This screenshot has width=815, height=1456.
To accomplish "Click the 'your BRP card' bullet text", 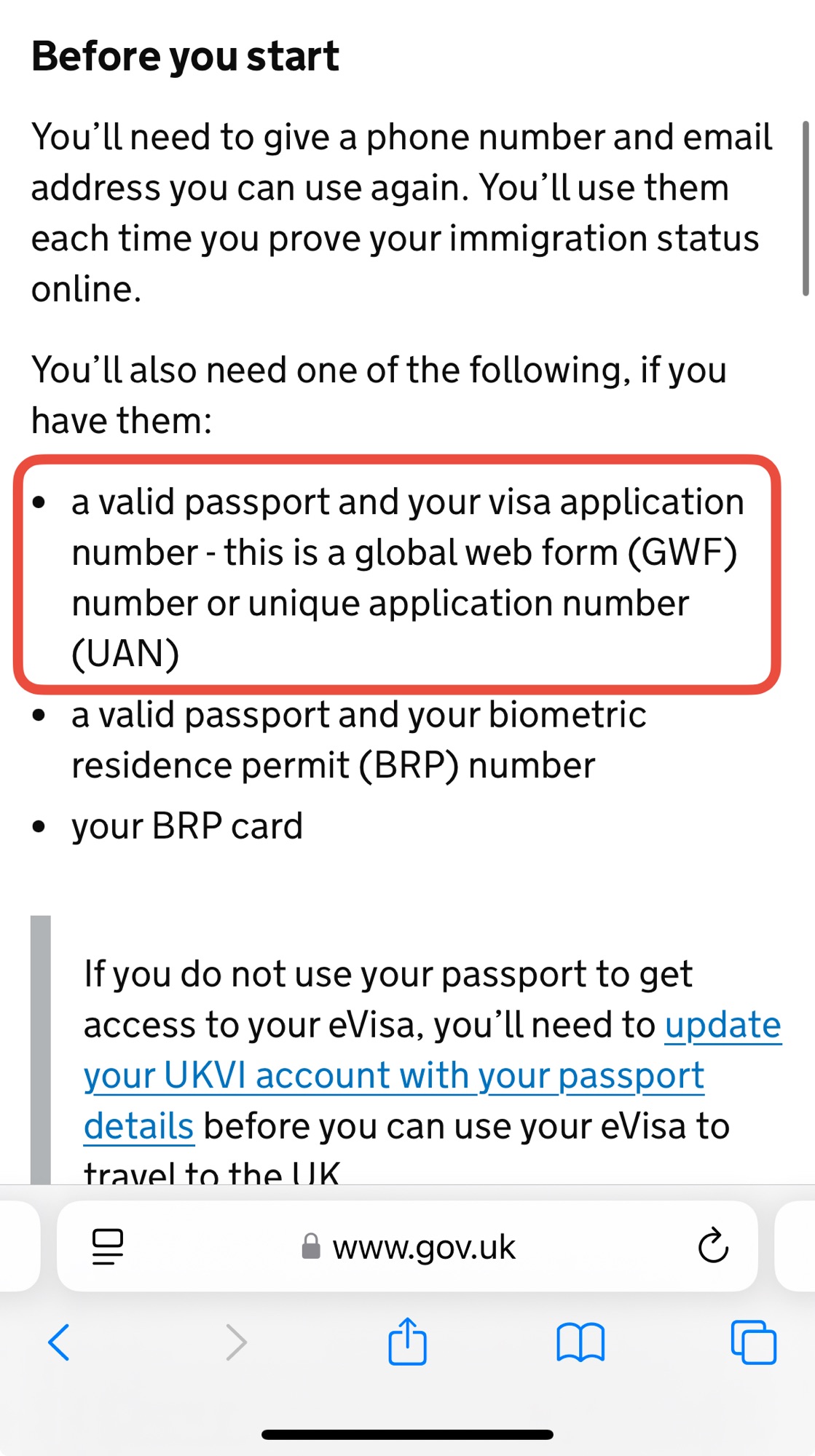I will [187, 826].
